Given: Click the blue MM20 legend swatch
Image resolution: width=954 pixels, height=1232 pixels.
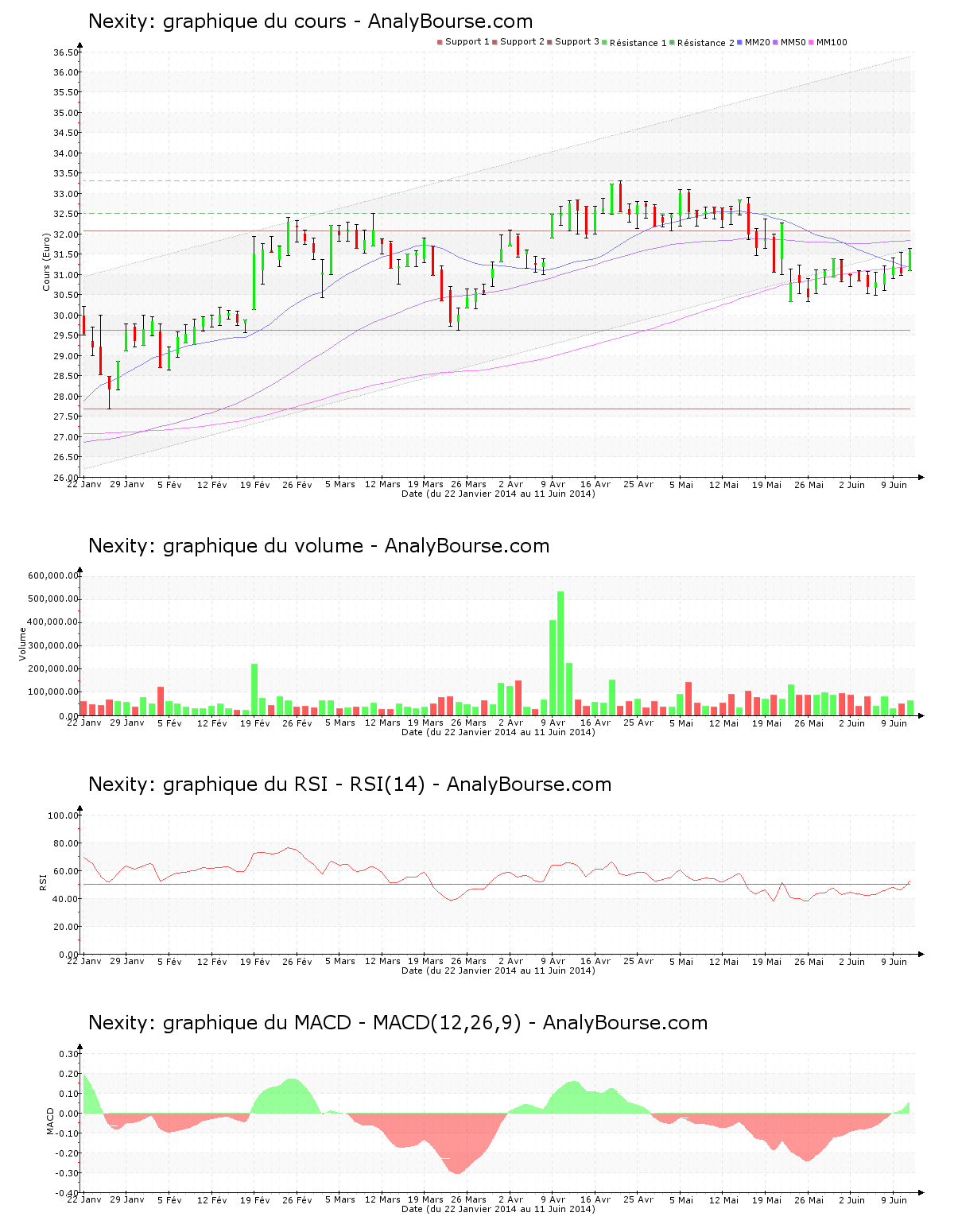Looking at the screenshot, I should tap(740, 42).
